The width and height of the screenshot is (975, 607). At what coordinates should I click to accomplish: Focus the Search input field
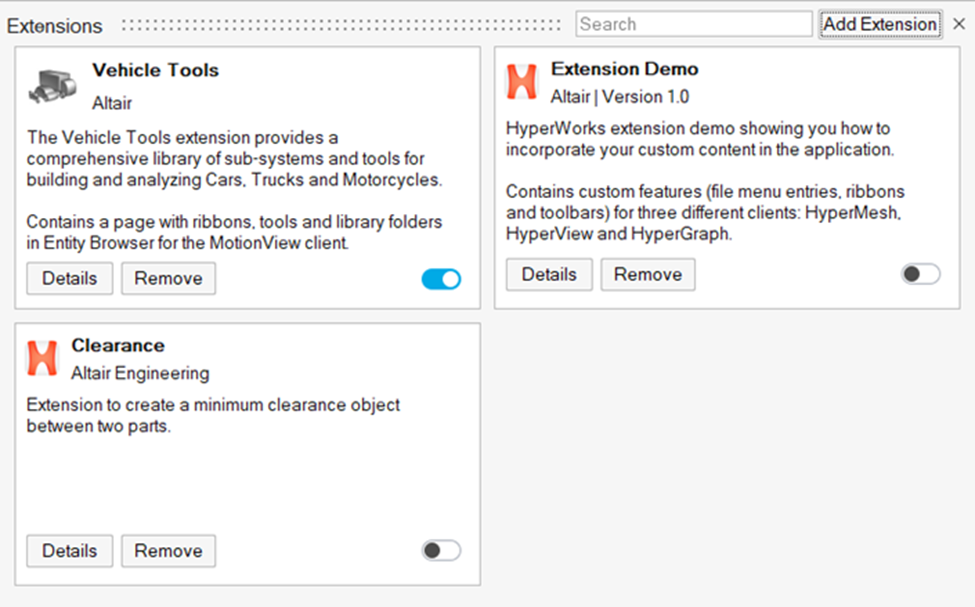pos(694,24)
